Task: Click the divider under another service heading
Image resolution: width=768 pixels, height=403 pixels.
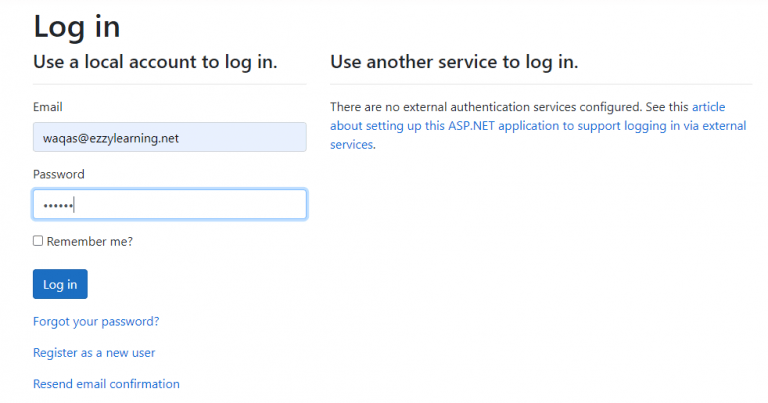Action: (541, 84)
